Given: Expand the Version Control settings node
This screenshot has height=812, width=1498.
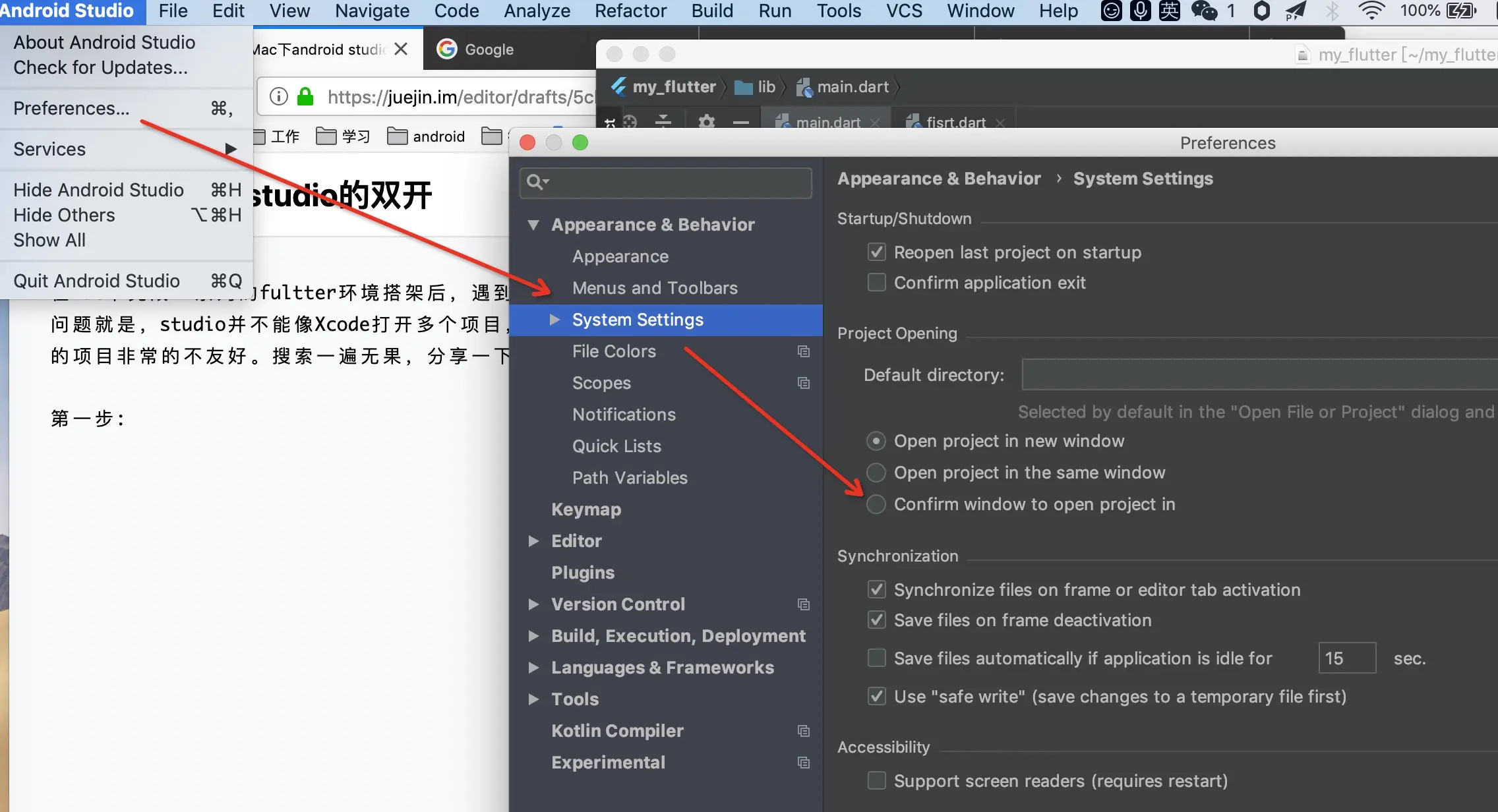Looking at the screenshot, I should (533, 604).
